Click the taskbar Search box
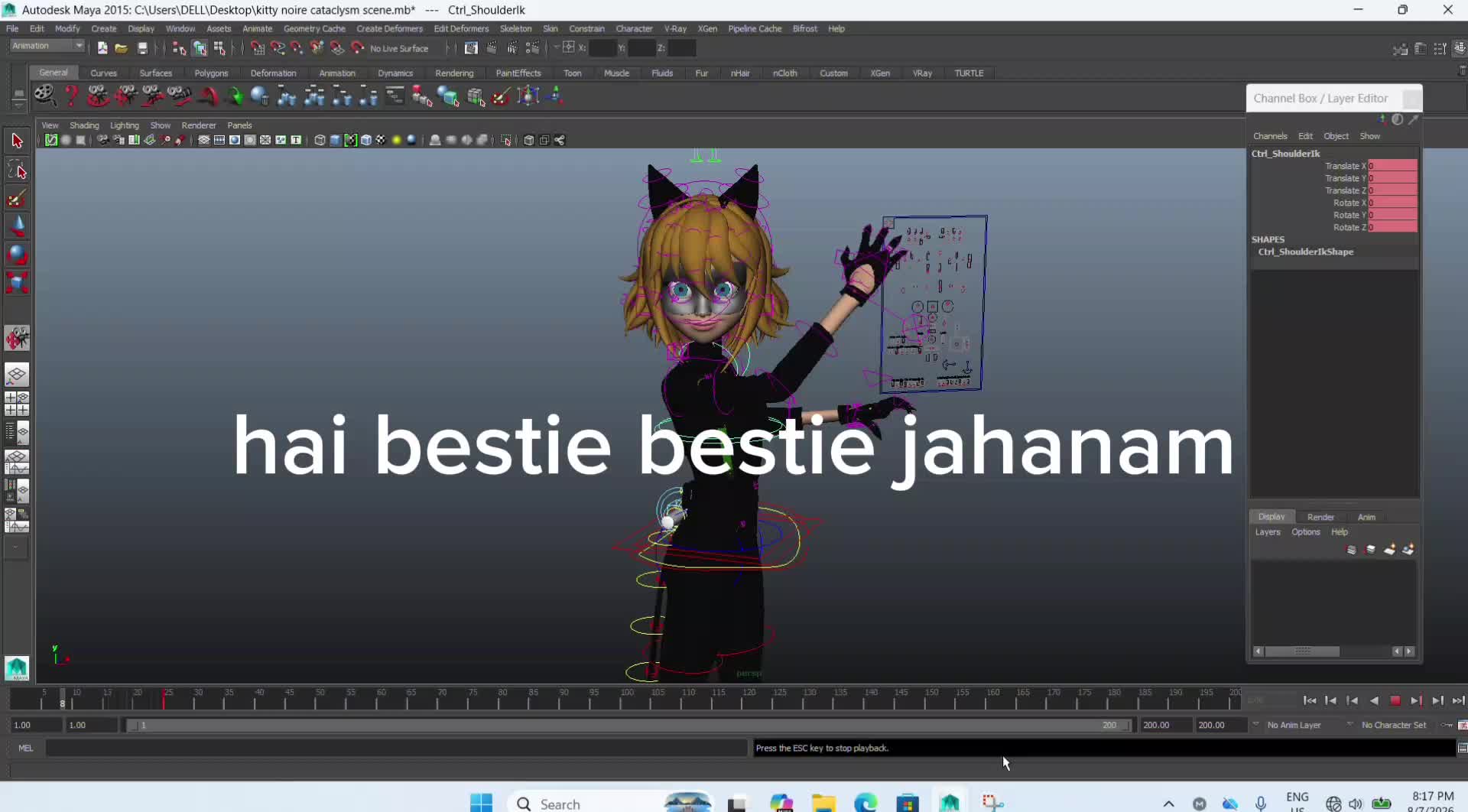1468x812 pixels. click(612, 803)
